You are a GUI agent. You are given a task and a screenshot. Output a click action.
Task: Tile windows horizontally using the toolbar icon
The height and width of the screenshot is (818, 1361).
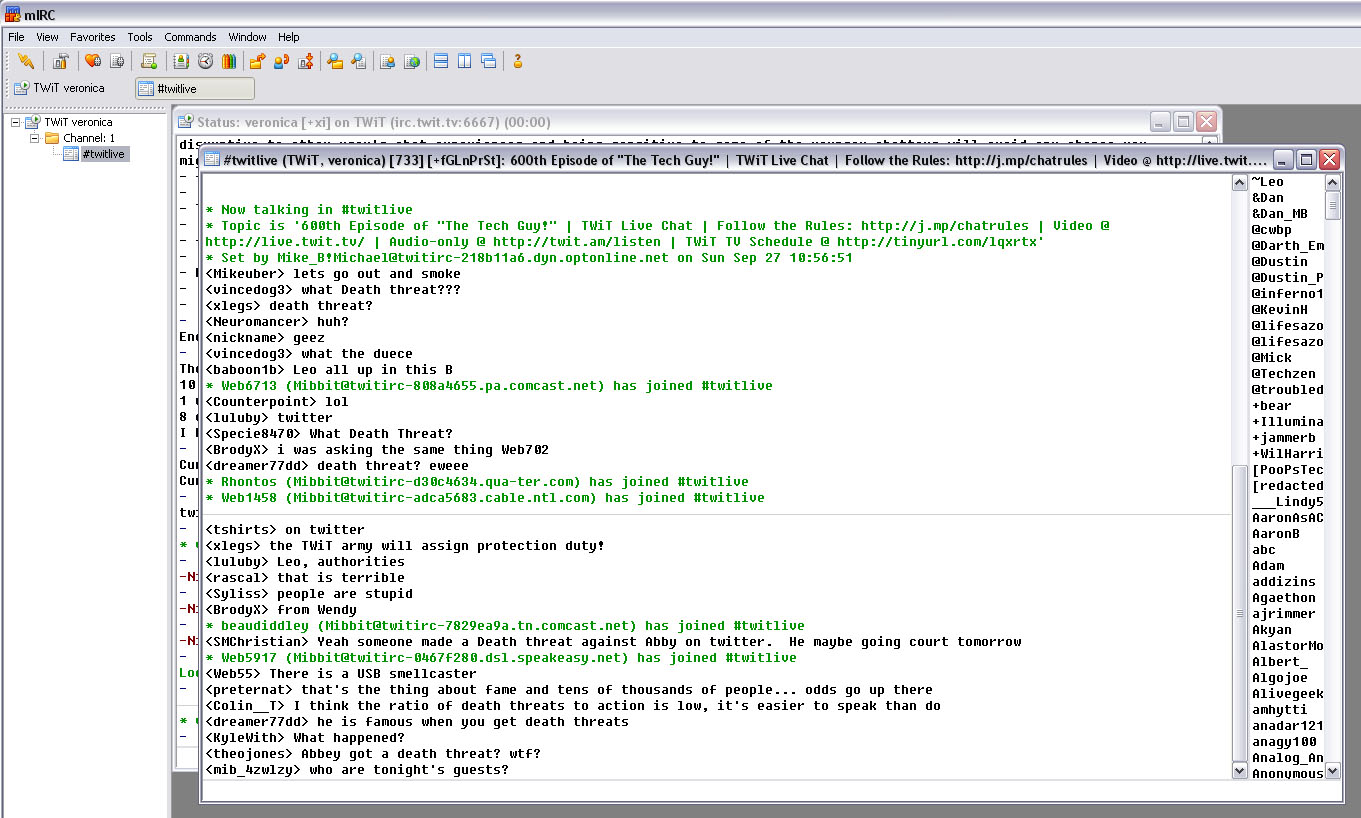pos(441,61)
